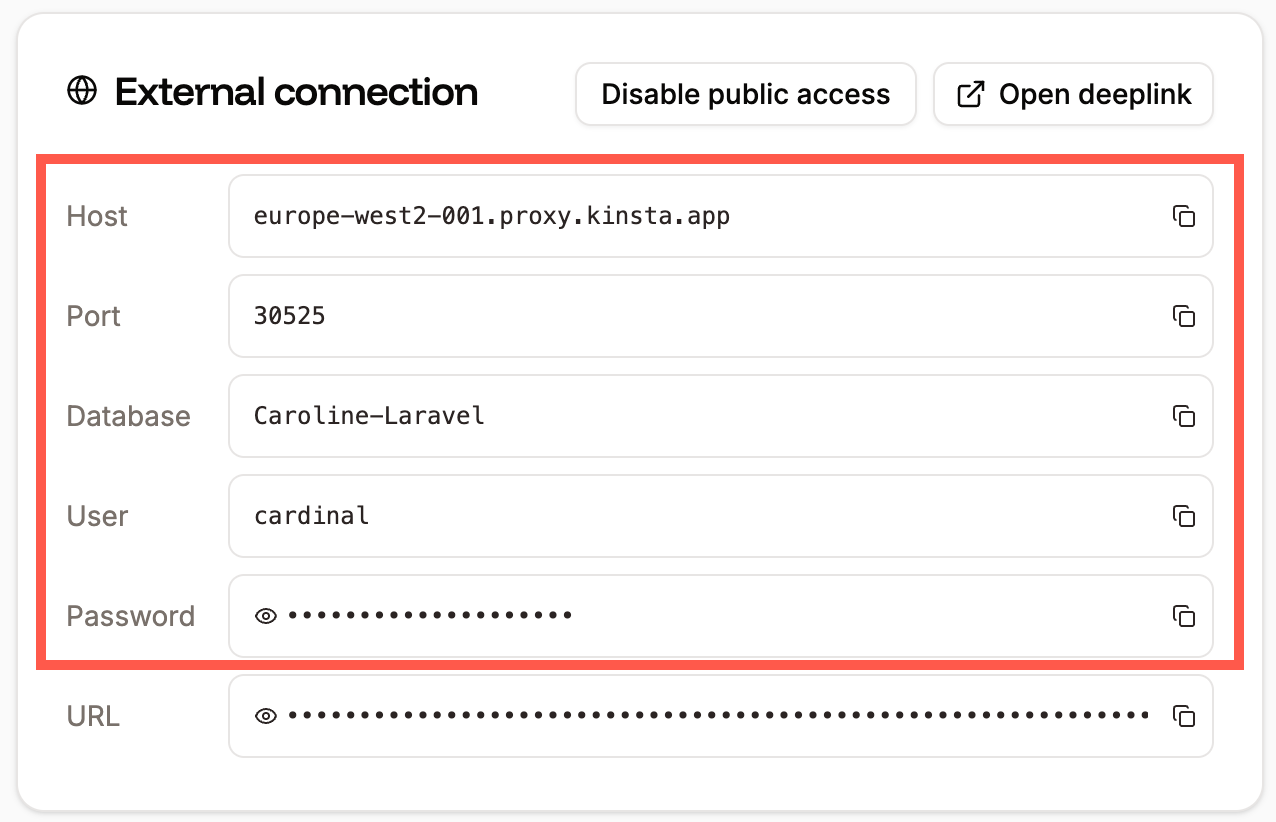Screen dimensions: 1276x822
Task: Click the Host row label
Action: (96, 216)
